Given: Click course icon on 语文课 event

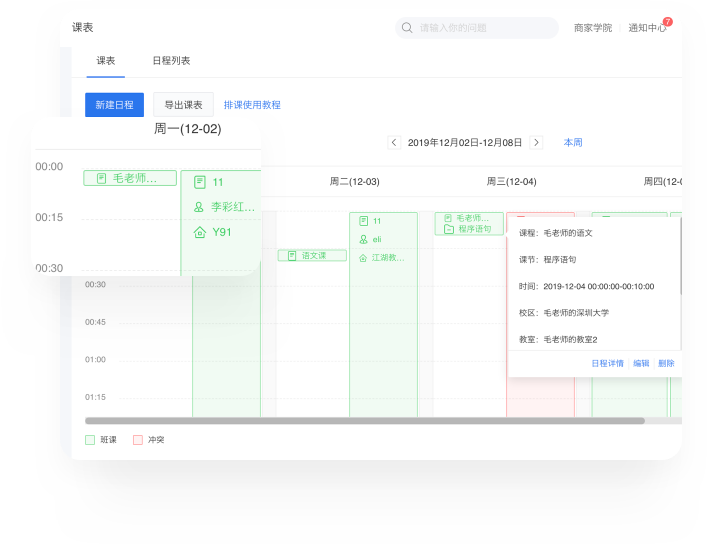Looking at the screenshot, I should (292, 256).
